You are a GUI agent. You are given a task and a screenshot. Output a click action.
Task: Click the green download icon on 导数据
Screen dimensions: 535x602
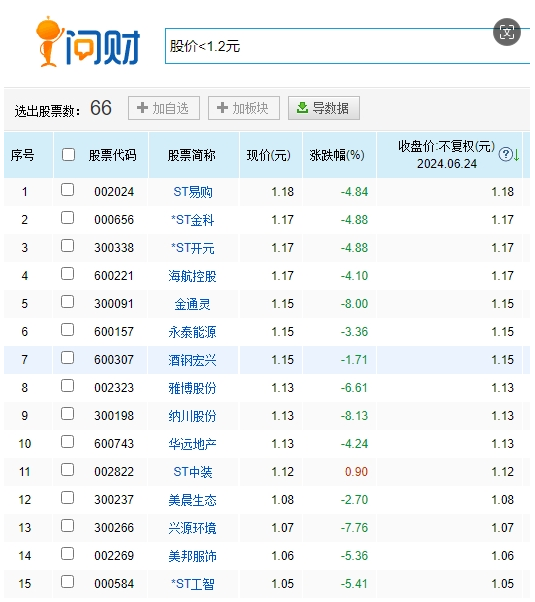pyautogui.click(x=302, y=108)
